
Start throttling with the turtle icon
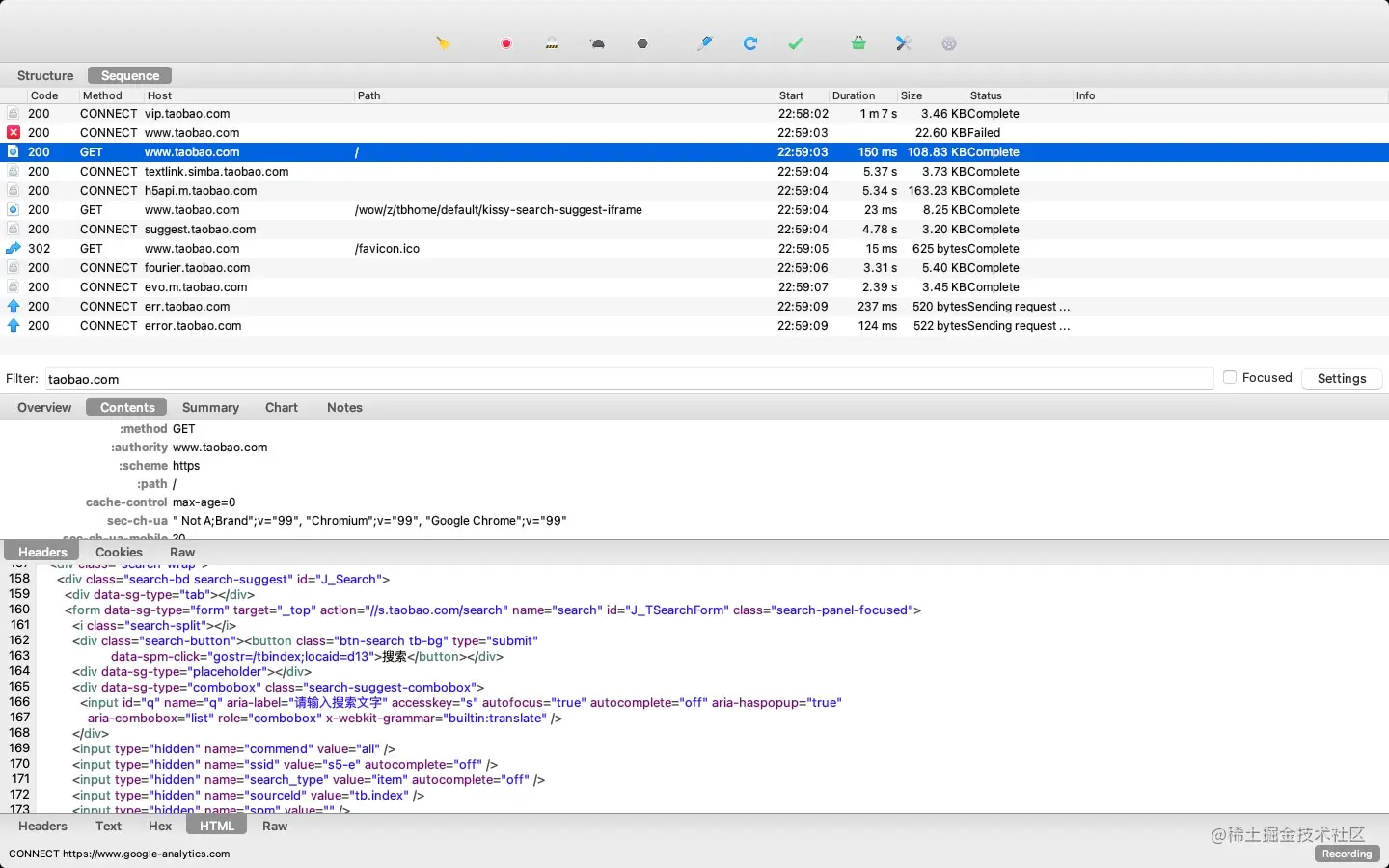[598, 43]
